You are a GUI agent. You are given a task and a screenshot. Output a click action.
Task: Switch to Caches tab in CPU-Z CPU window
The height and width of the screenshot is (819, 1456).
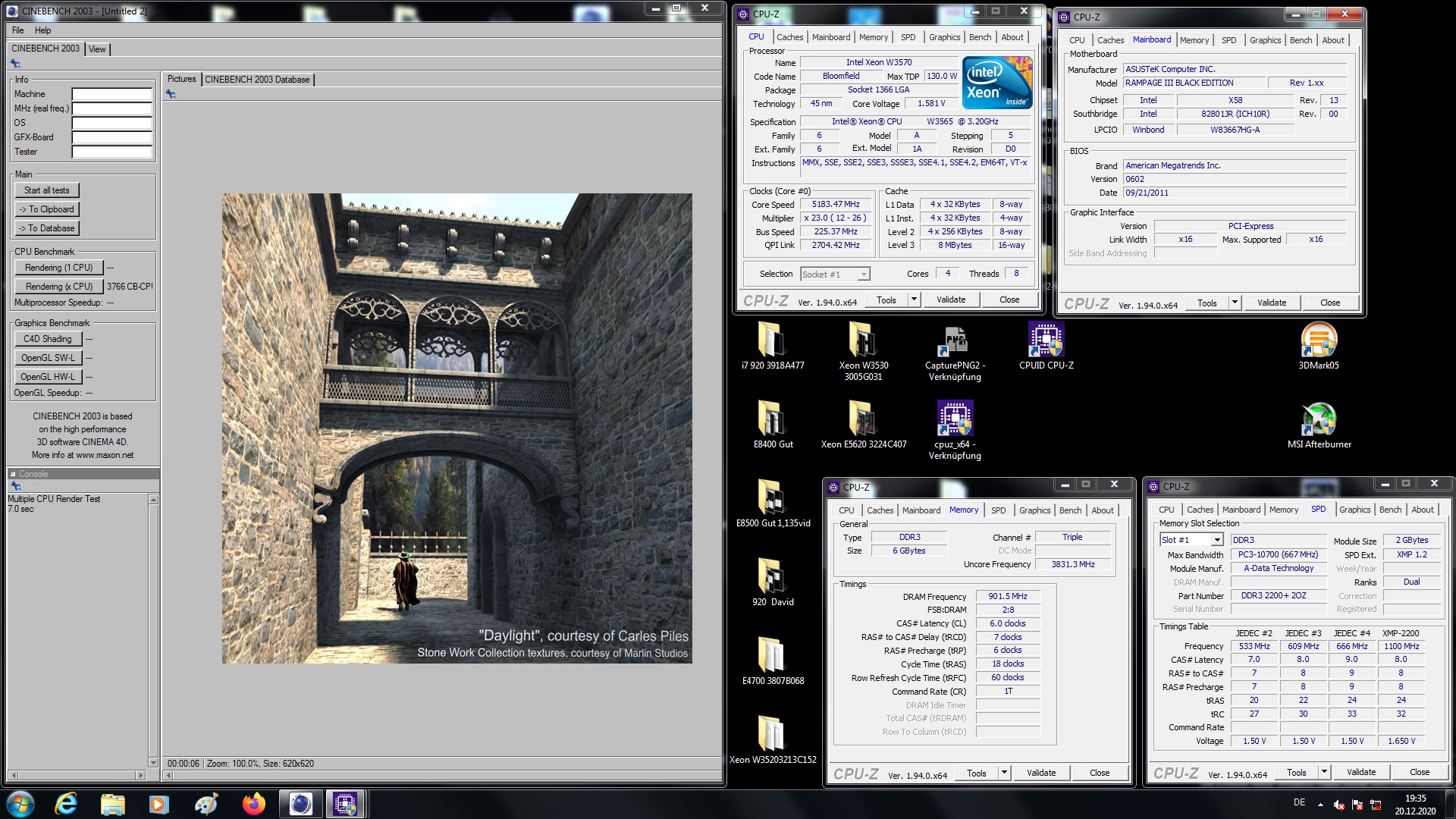789,37
